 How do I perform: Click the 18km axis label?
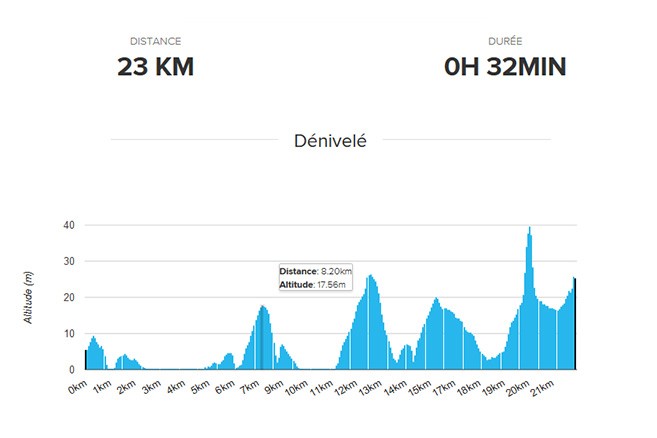pyautogui.click(x=469, y=388)
